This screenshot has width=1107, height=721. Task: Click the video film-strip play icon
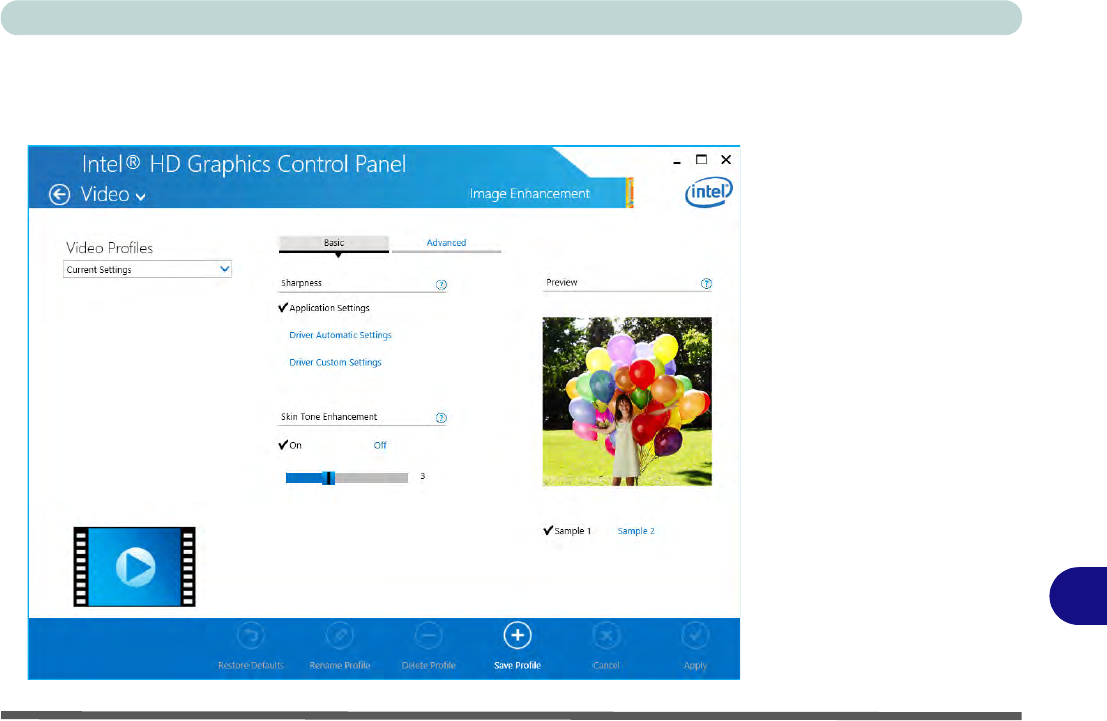[134, 566]
